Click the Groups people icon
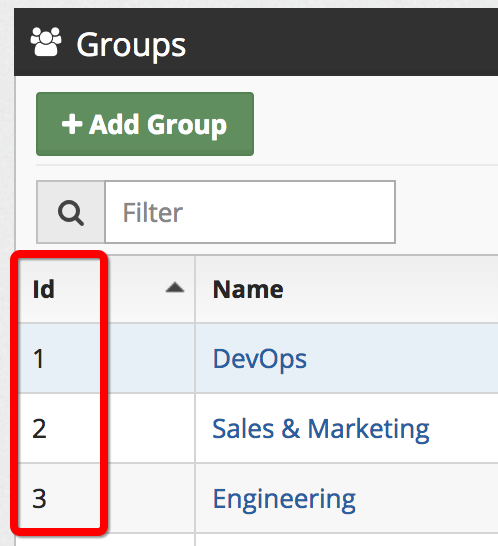 (46, 42)
